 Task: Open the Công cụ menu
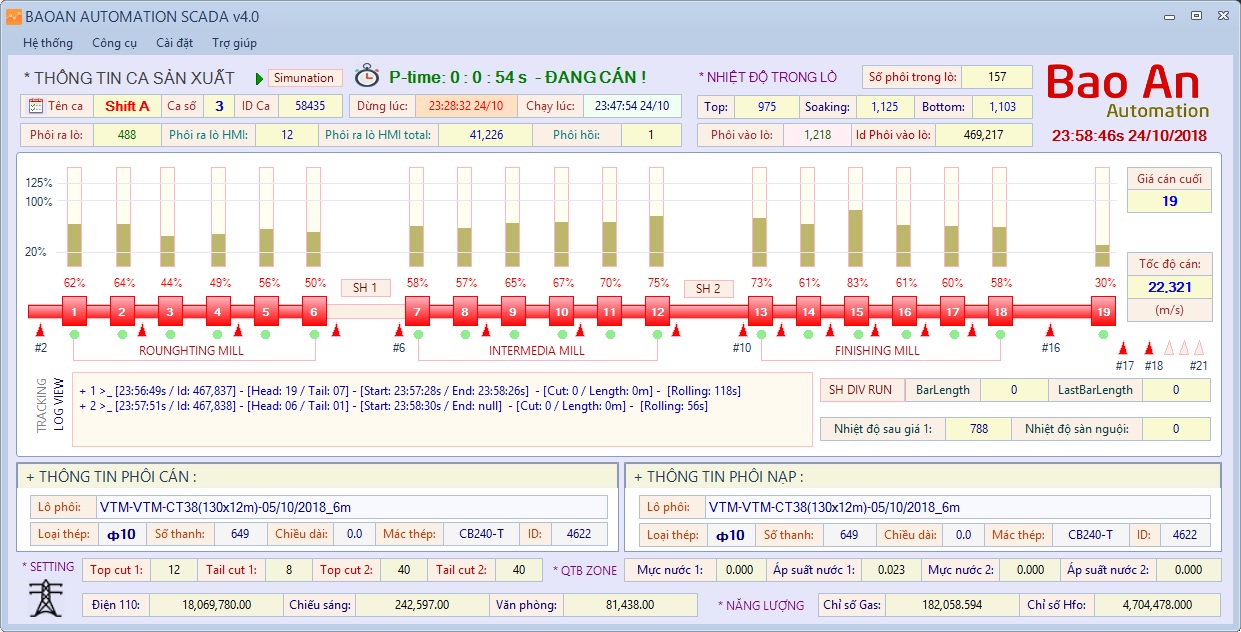(114, 43)
